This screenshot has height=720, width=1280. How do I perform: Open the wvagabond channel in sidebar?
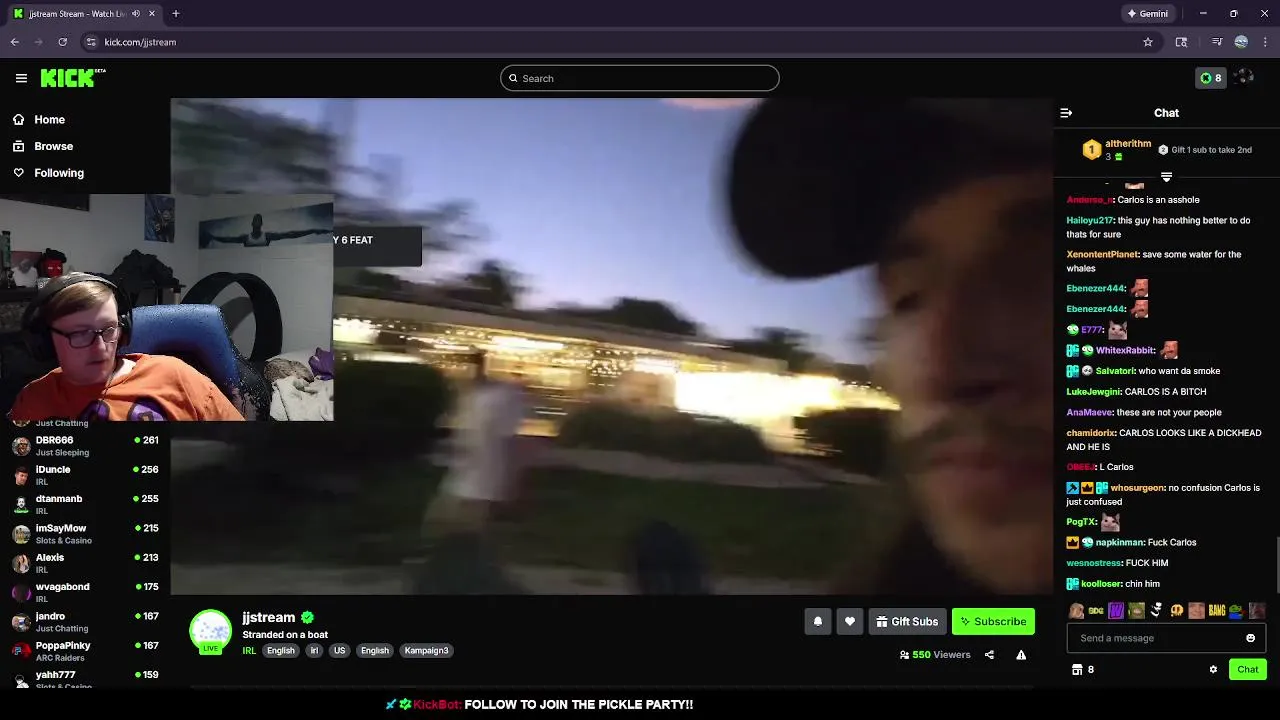coord(87,592)
